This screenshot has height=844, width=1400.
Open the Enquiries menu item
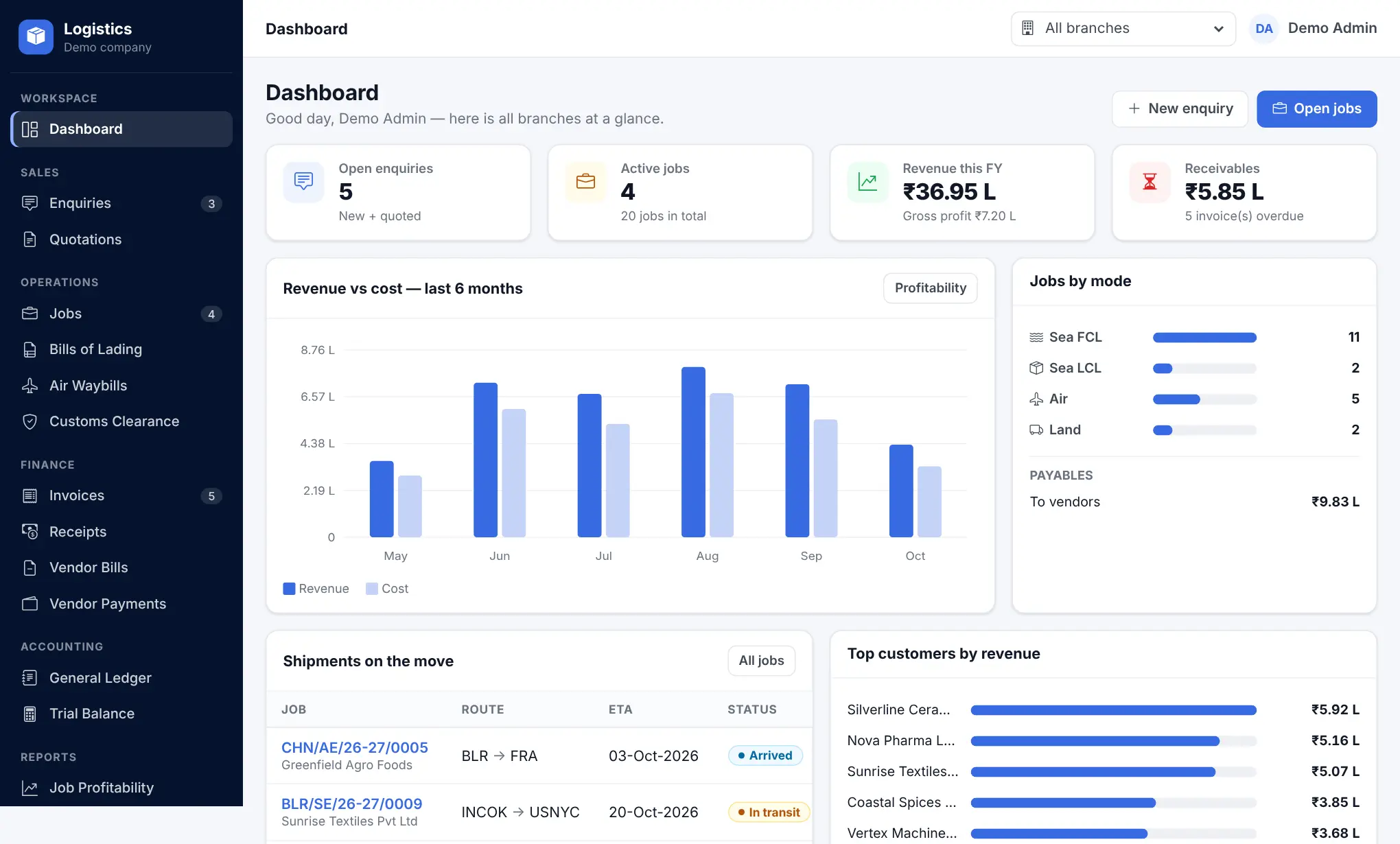click(x=121, y=203)
